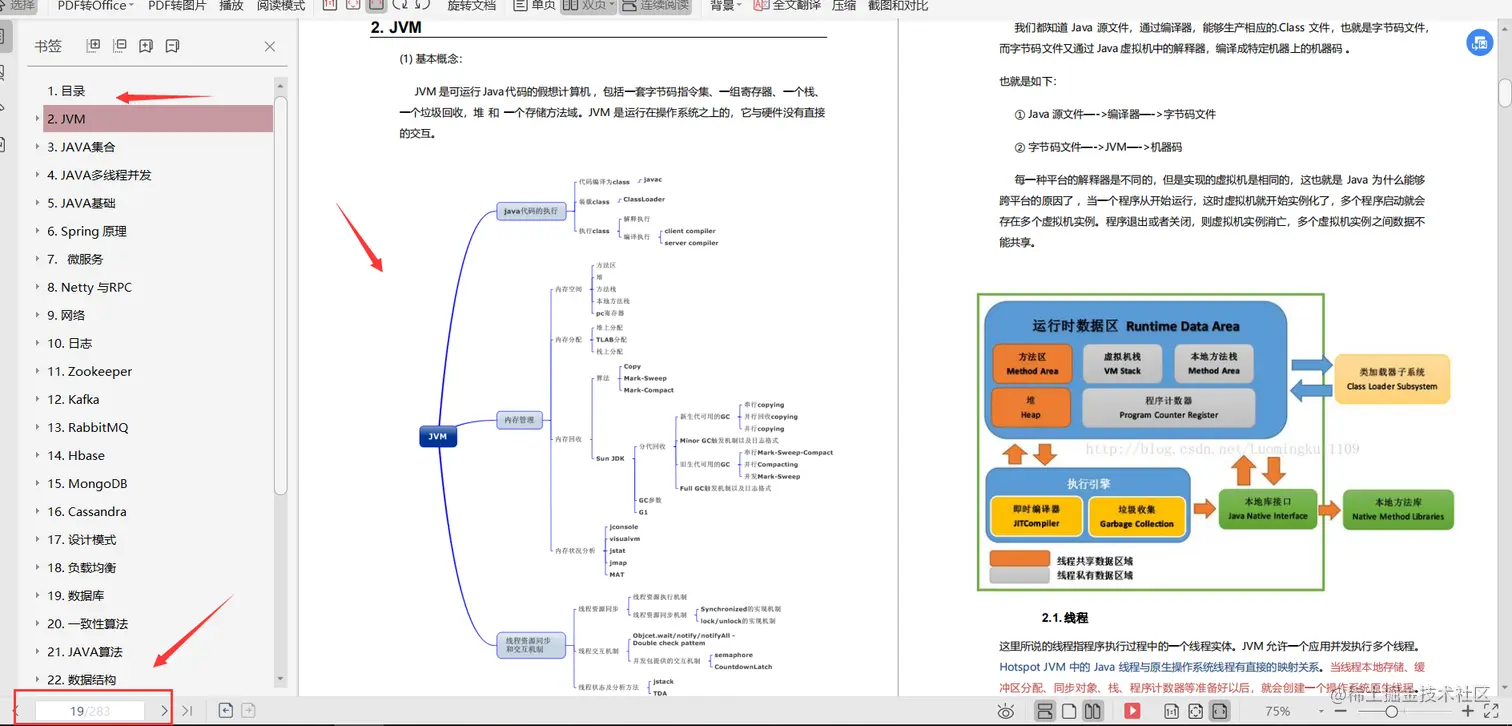Screen dimensions: 1512x726
Task: Open the 背景 background dropdown
Action: (722, 6)
